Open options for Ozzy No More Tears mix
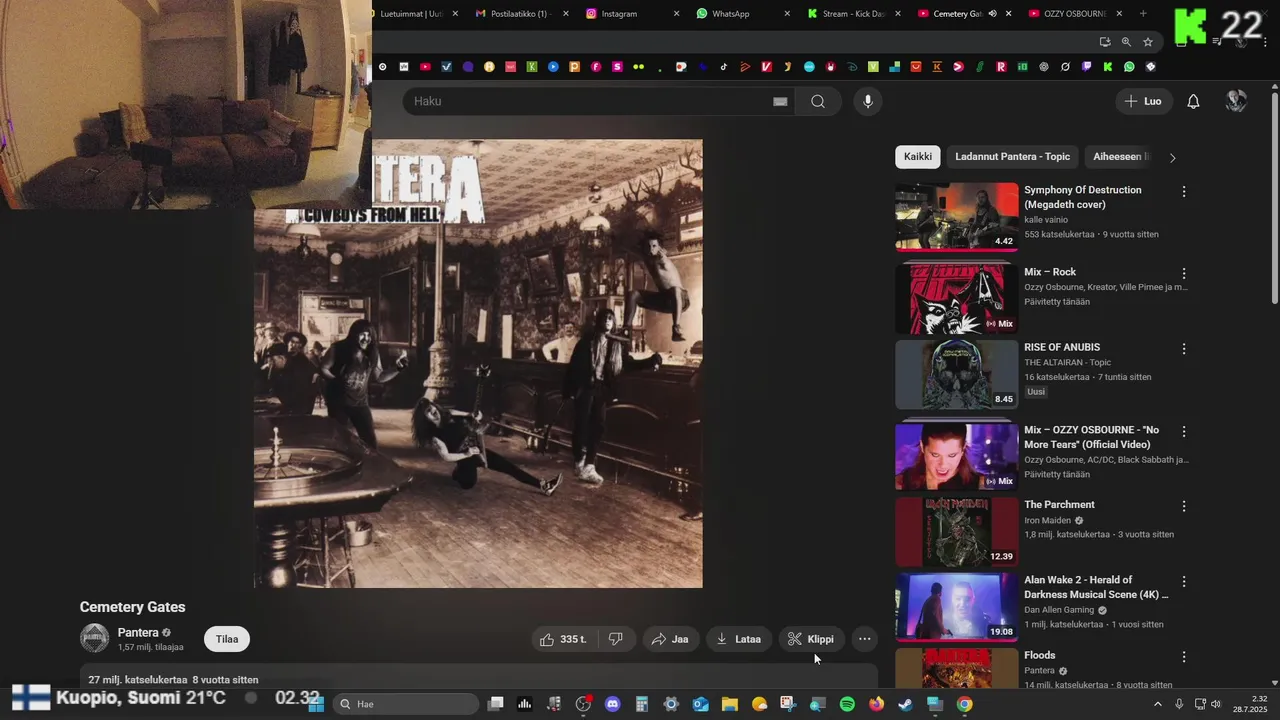Image resolution: width=1280 pixels, height=720 pixels. tap(1184, 431)
